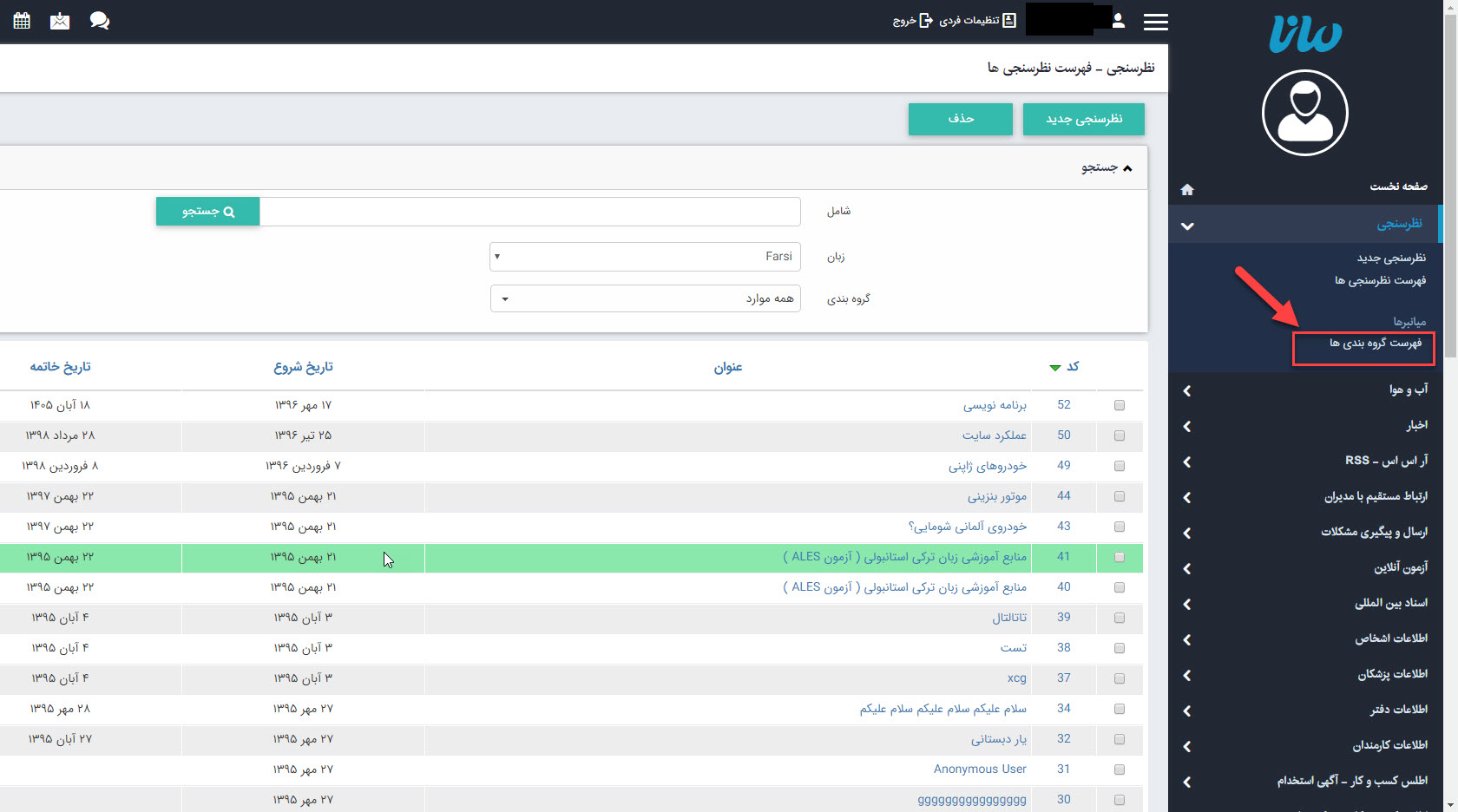Image resolution: width=1458 pixels, height=812 pixels.
Task: Click the search text input field
Action: click(529, 212)
